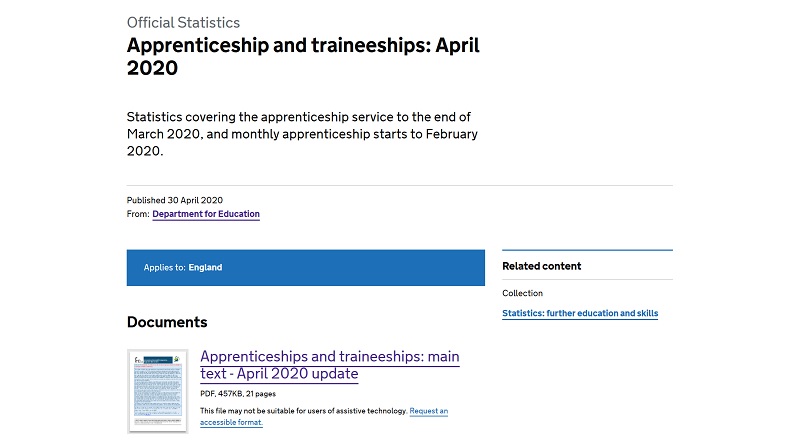Click the PDF document thumbnail preview
Screen dimensions: 800x445
pyautogui.click(x=158, y=391)
